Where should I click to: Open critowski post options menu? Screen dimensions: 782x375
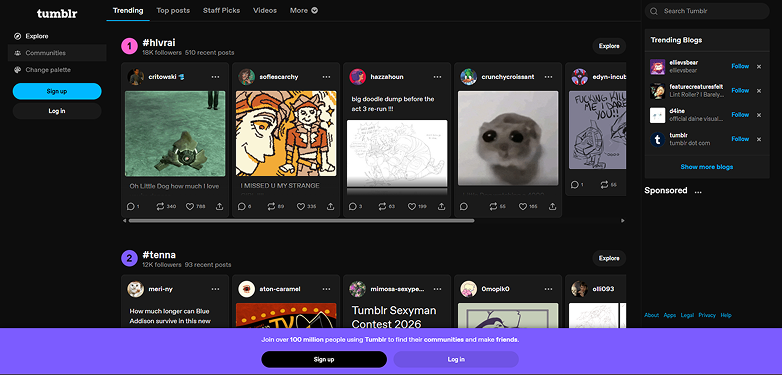pyautogui.click(x=215, y=77)
